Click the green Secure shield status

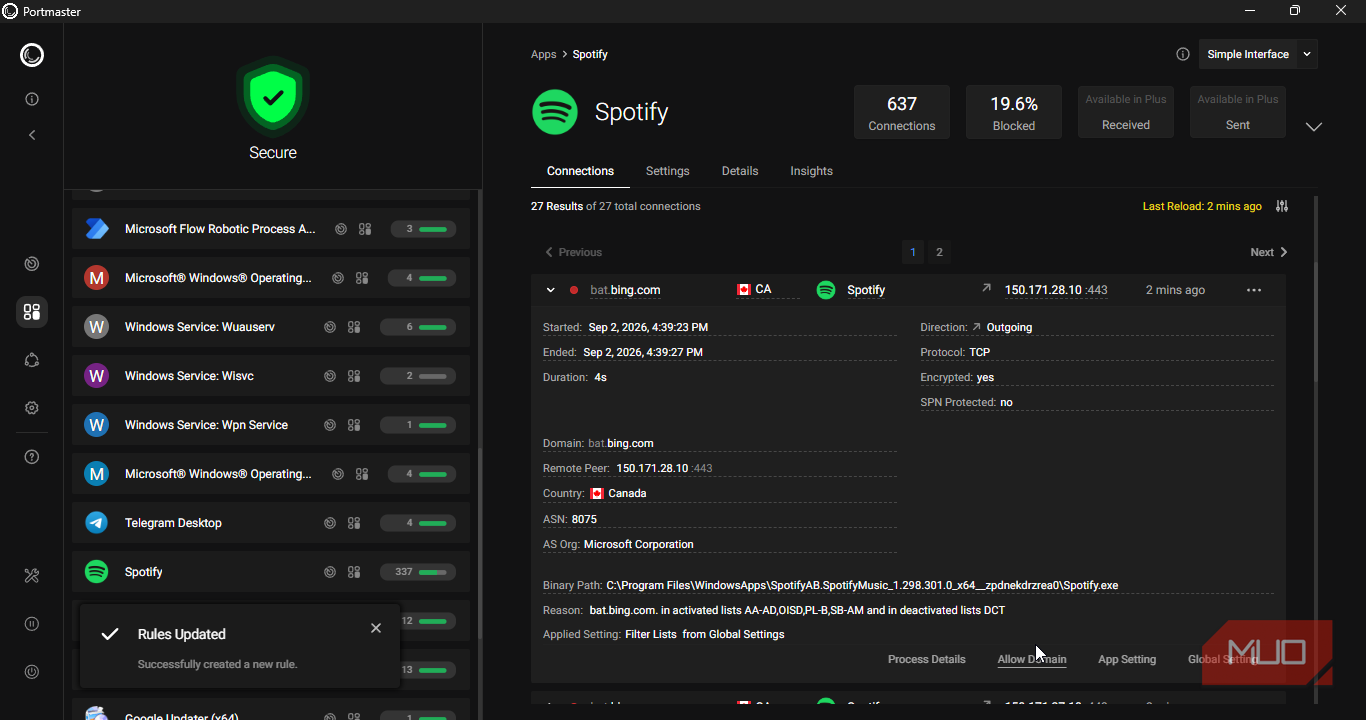[x=273, y=98]
